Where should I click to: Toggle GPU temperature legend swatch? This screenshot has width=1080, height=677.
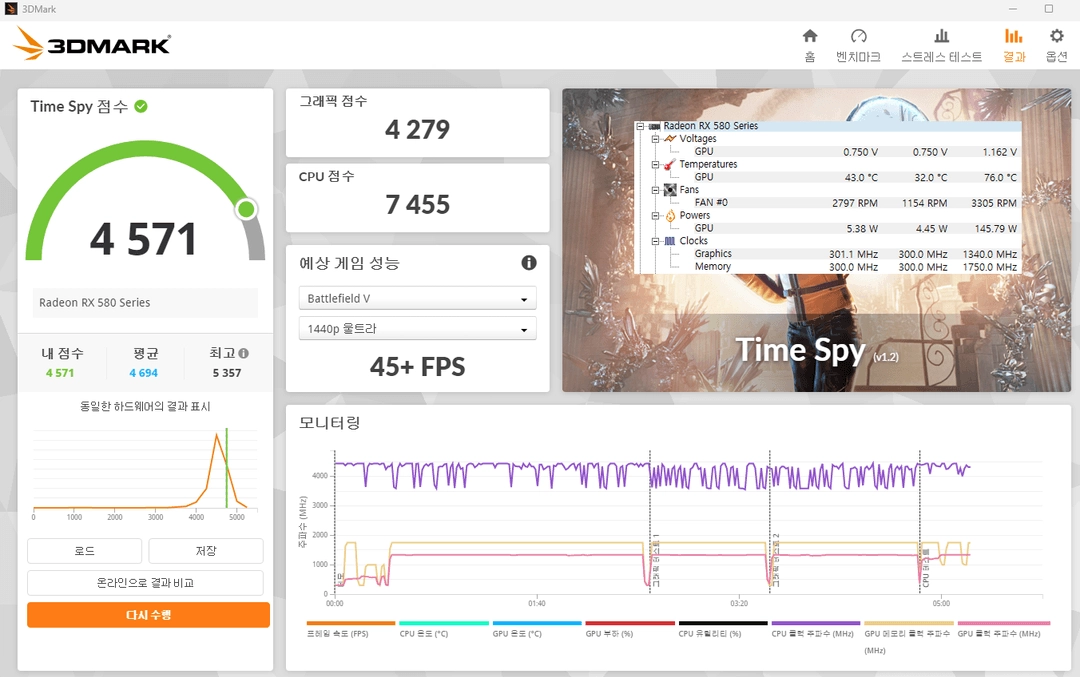pos(537,623)
